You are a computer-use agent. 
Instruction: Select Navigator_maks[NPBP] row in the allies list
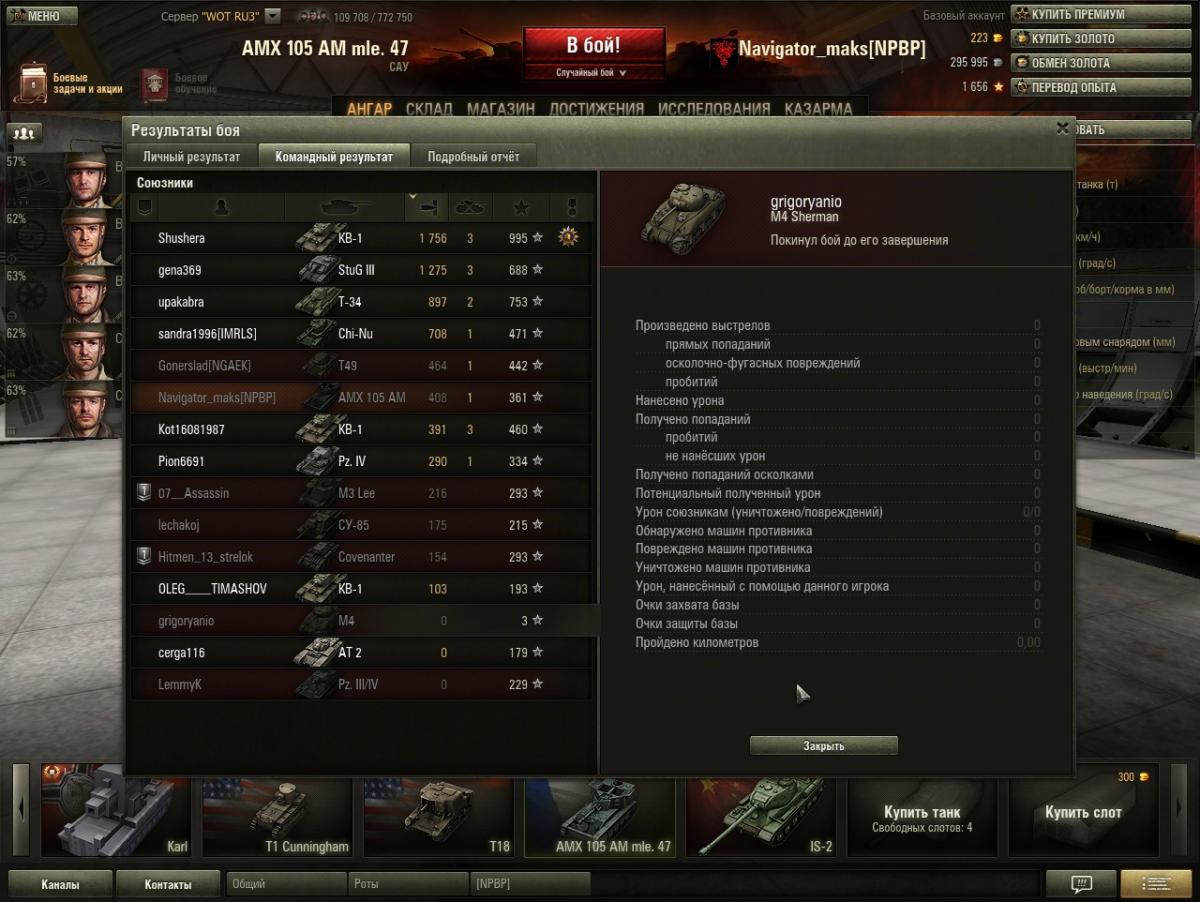[362, 398]
